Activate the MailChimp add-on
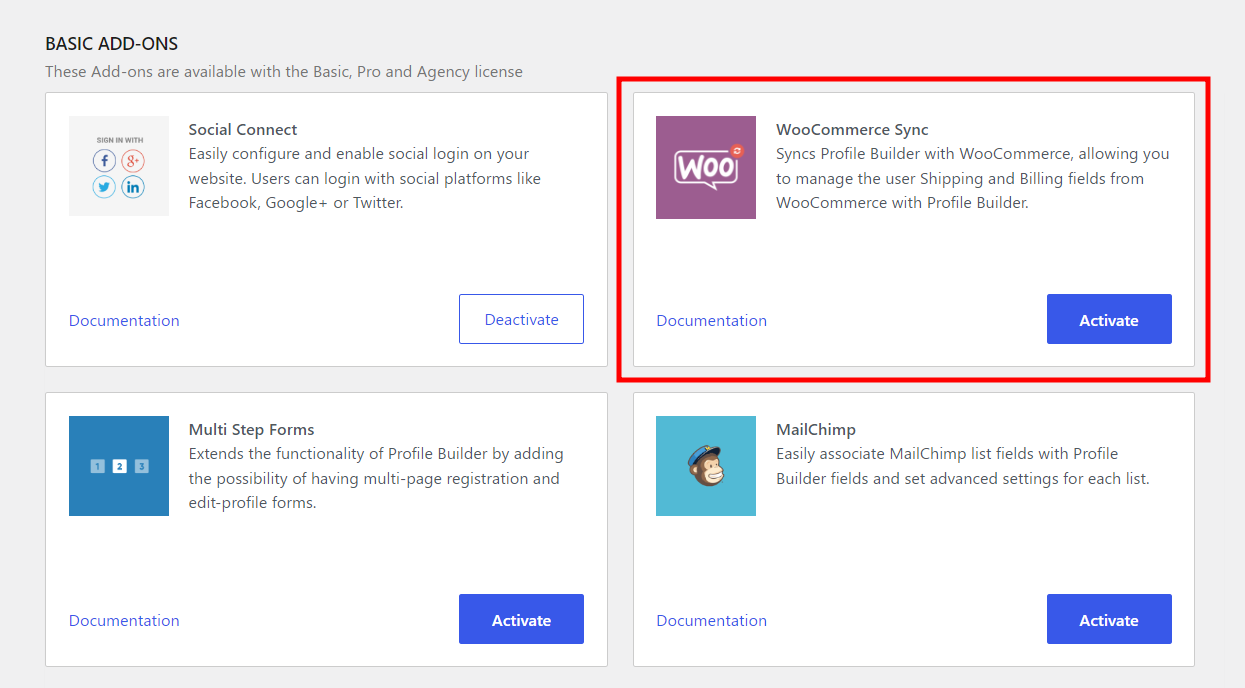1245x688 pixels. 1108,620
